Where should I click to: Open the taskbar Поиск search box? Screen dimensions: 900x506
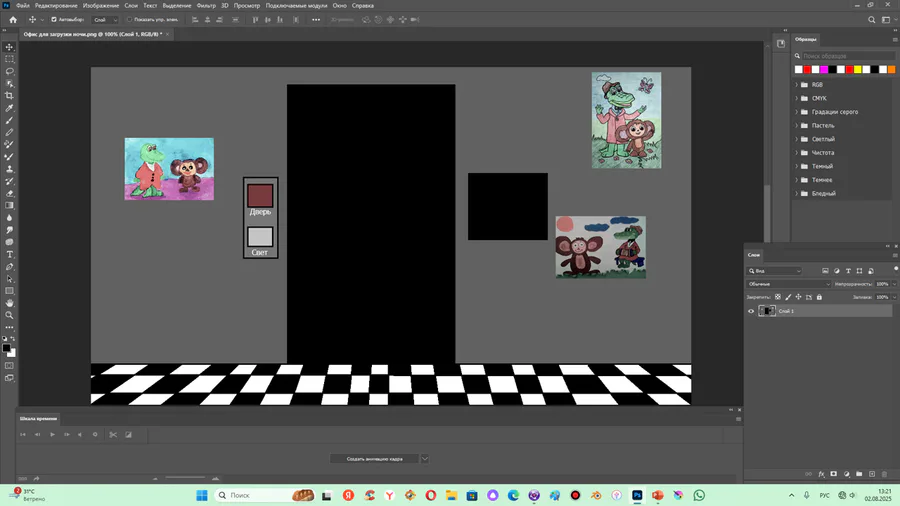pos(265,495)
